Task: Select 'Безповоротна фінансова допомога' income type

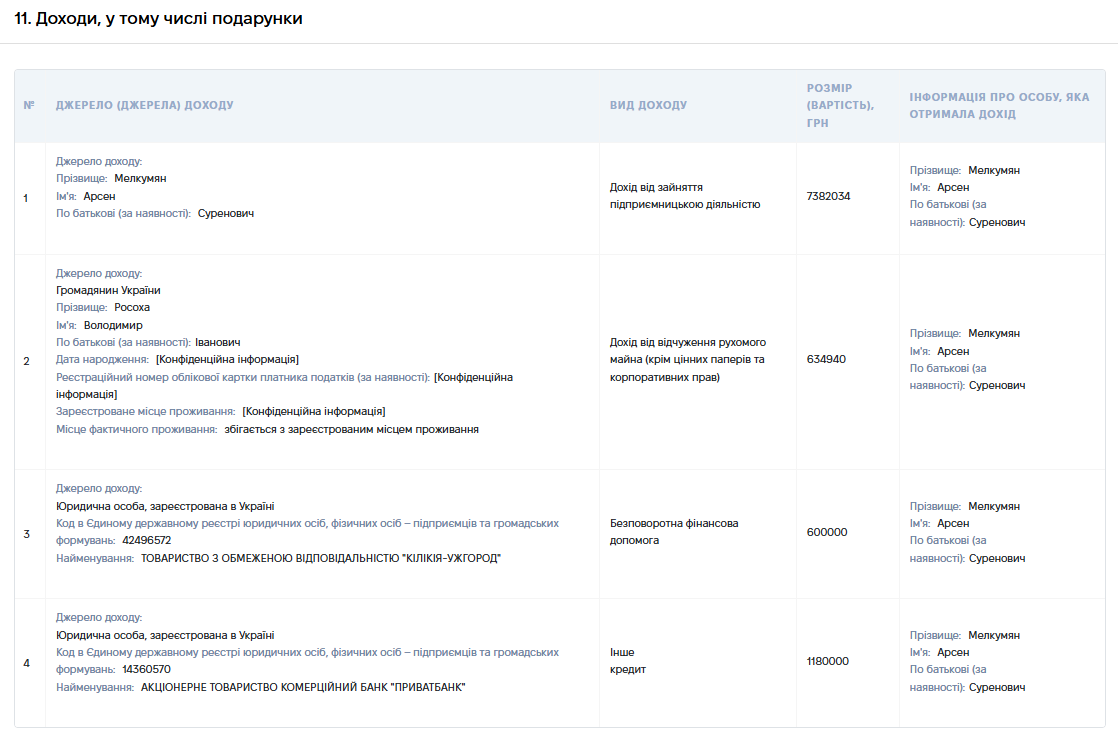Action: (x=674, y=532)
